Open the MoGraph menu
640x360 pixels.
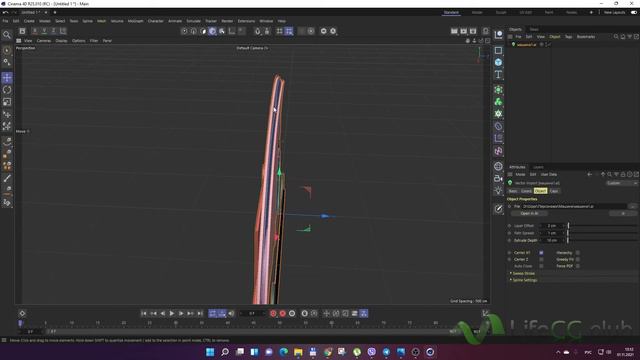tap(136, 21)
